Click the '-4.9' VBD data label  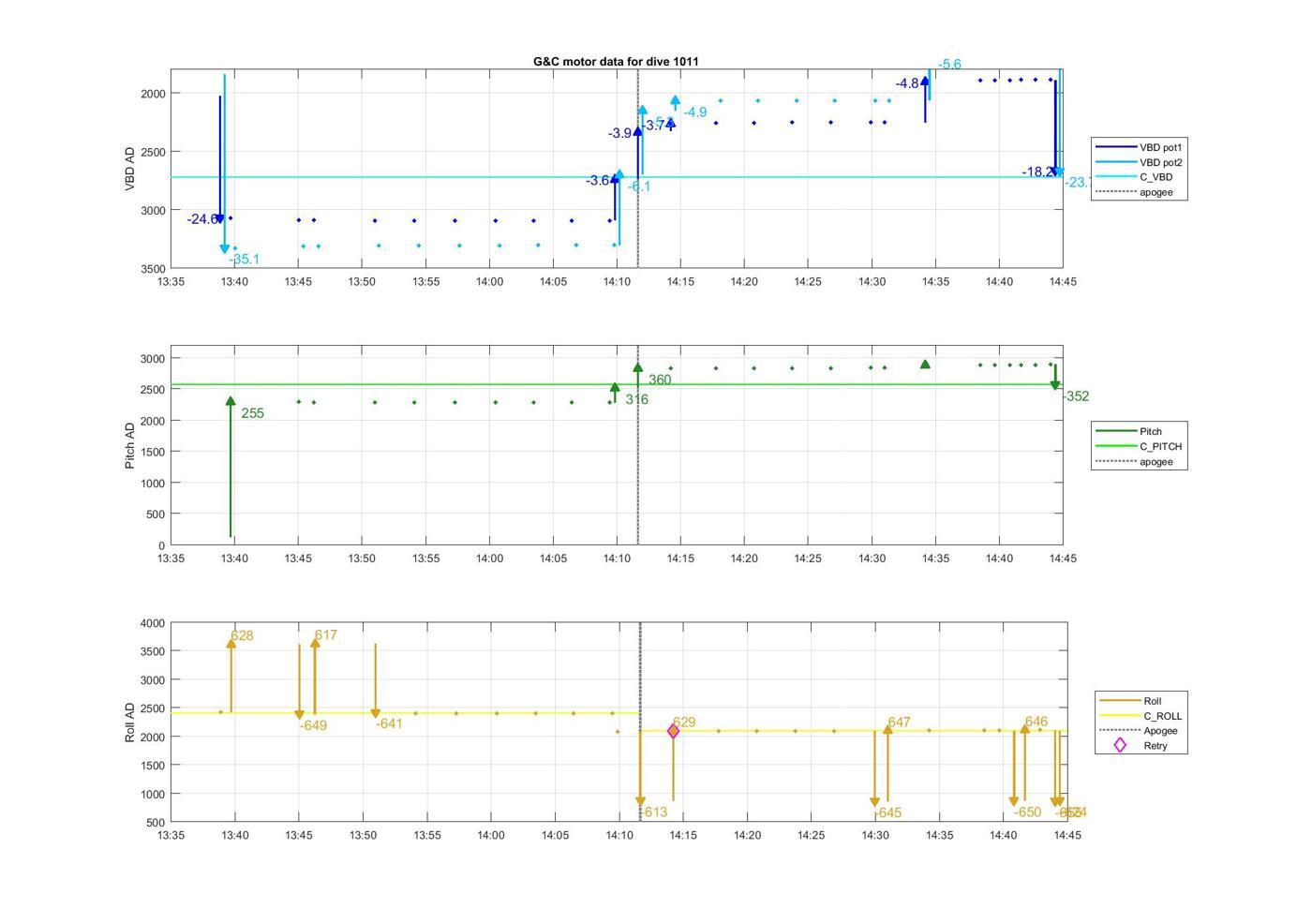pos(695,112)
